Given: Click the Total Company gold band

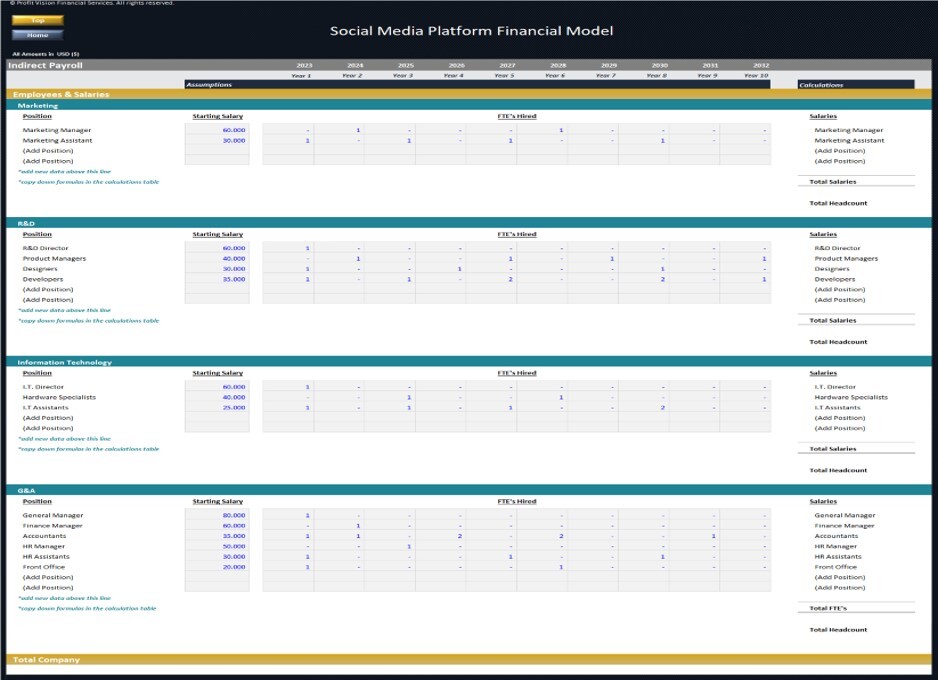Looking at the screenshot, I should pos(469,659).
